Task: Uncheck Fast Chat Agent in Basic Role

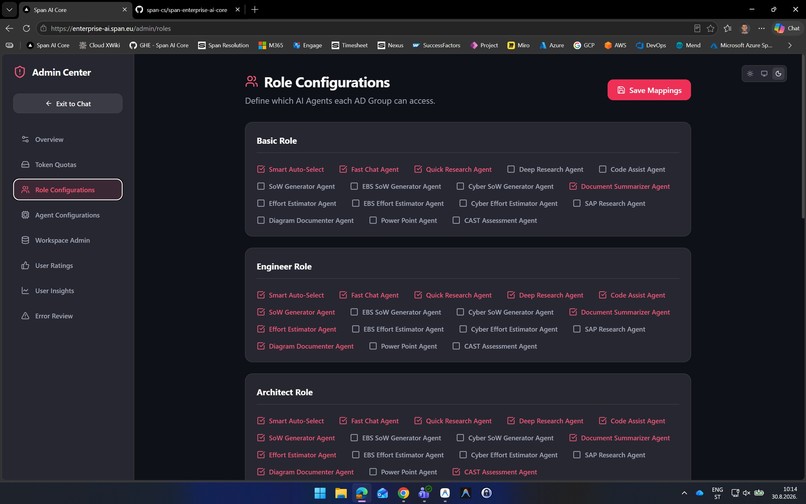Action: [x=343, y=169]
